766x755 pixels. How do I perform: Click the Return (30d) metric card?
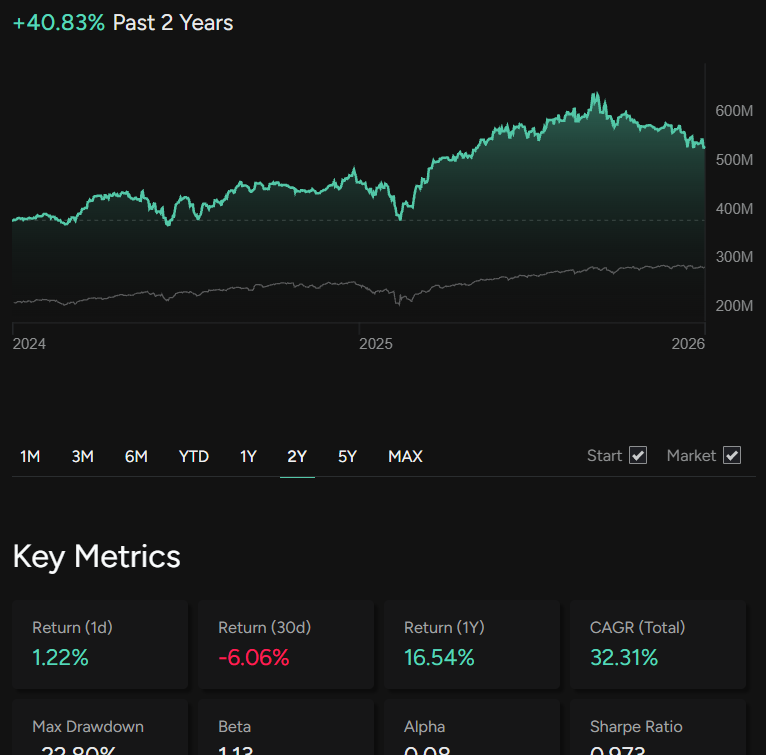coord(285,644)
